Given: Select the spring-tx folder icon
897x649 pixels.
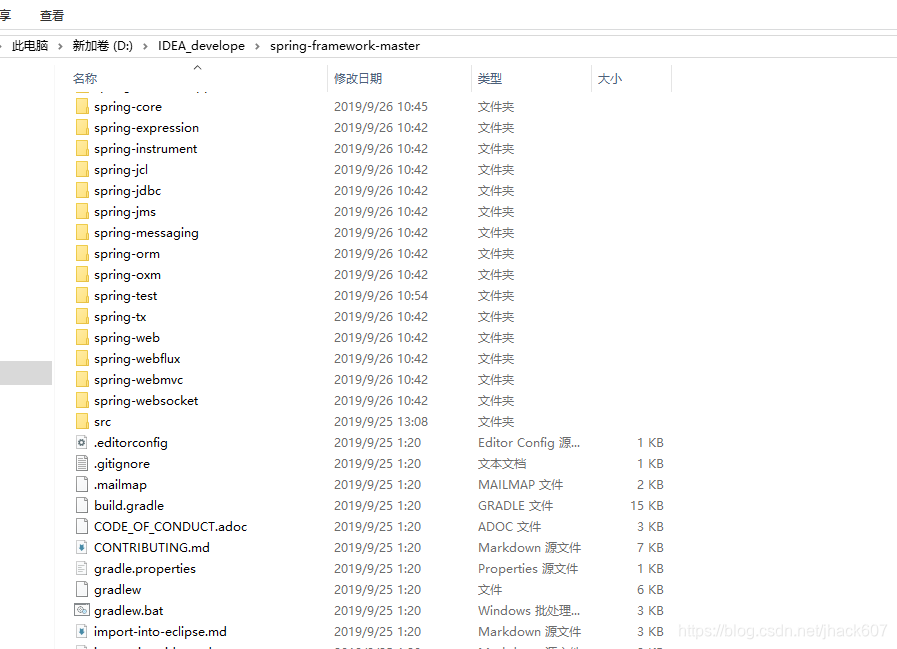Looking at the screenshot, I should (82, 316).
